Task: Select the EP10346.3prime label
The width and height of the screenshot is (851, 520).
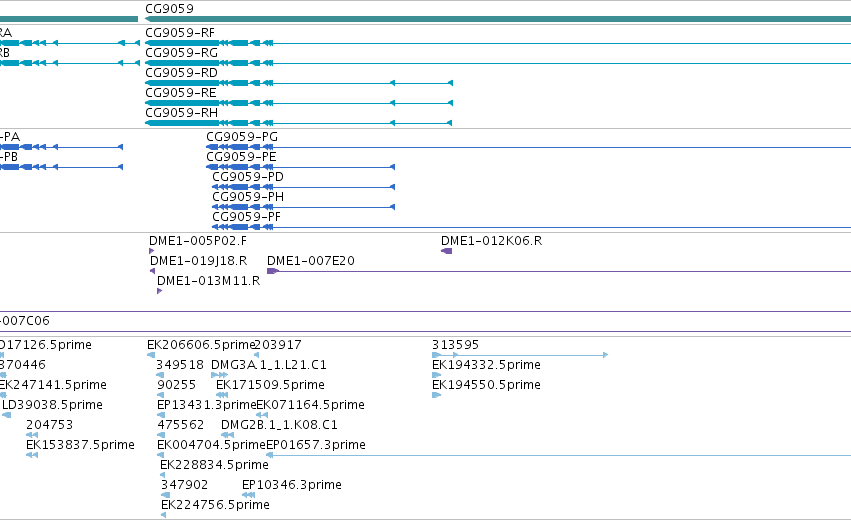Action: coord(292,485)
